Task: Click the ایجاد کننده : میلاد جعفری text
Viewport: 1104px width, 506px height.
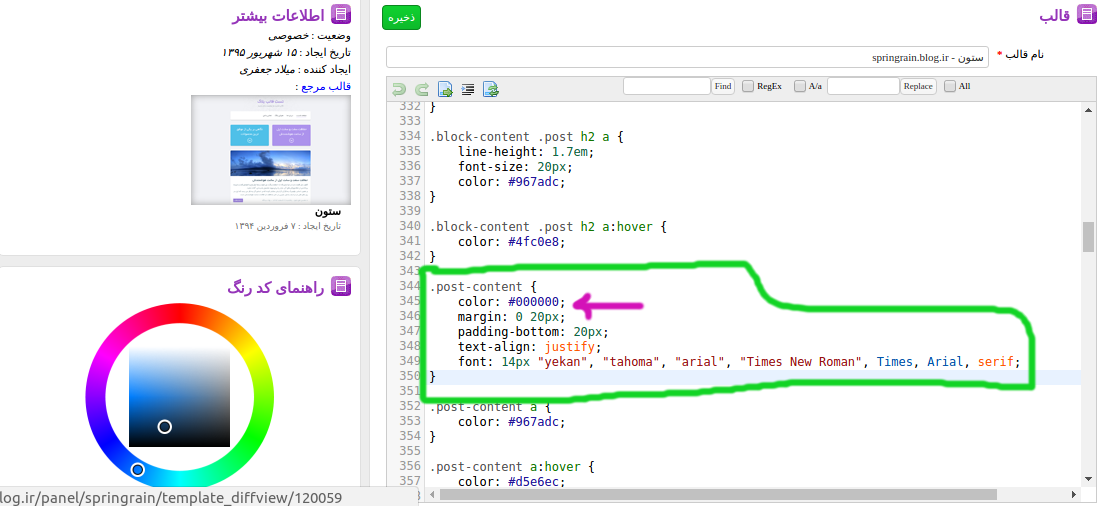Action: 295,70
